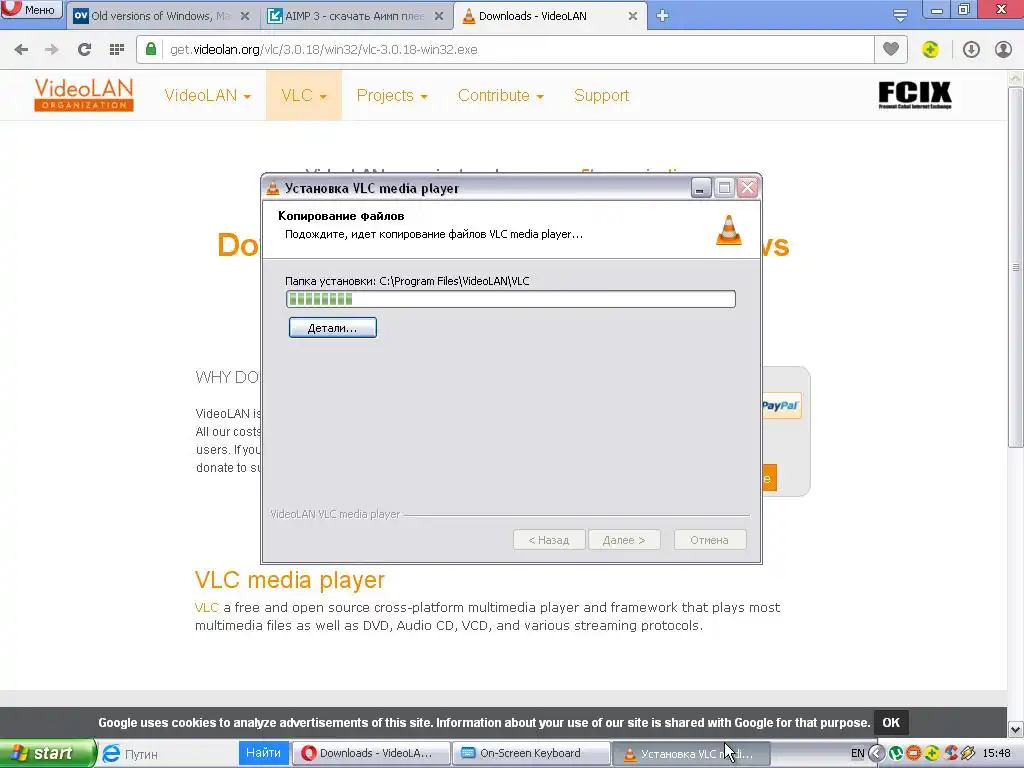Click the 15:48 system clock
1024x768 pixels.
pos(997,754)
